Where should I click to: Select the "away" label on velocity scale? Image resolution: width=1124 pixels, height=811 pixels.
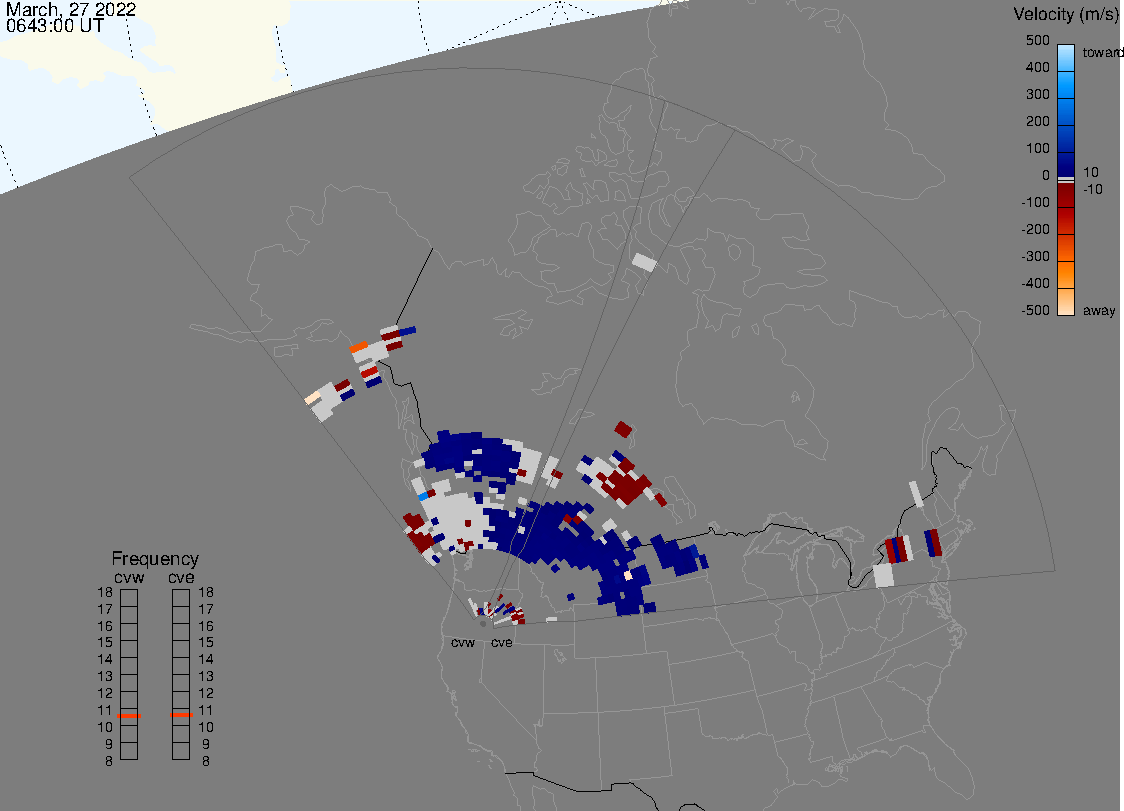click(1099, 311)
